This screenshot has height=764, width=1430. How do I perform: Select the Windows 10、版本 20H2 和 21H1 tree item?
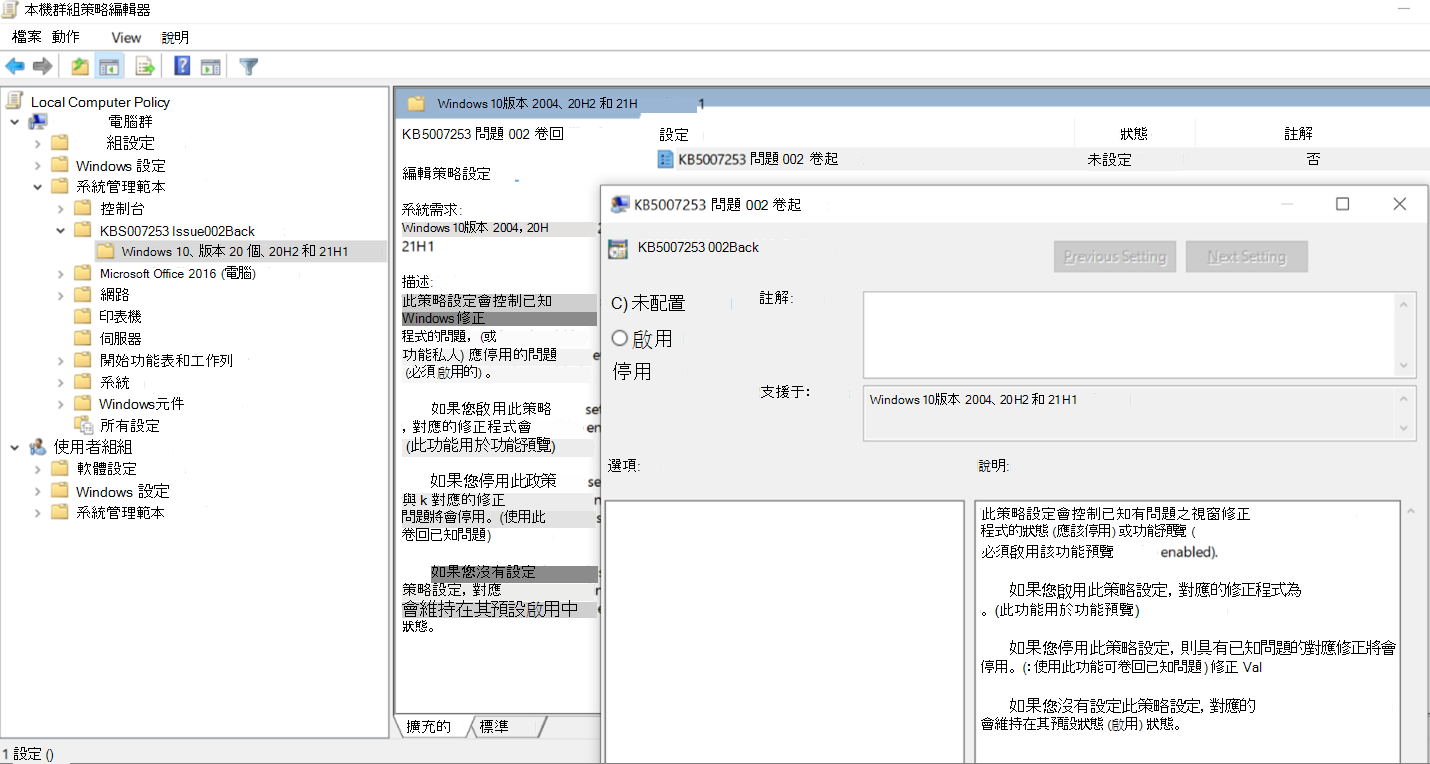point(235,251)
